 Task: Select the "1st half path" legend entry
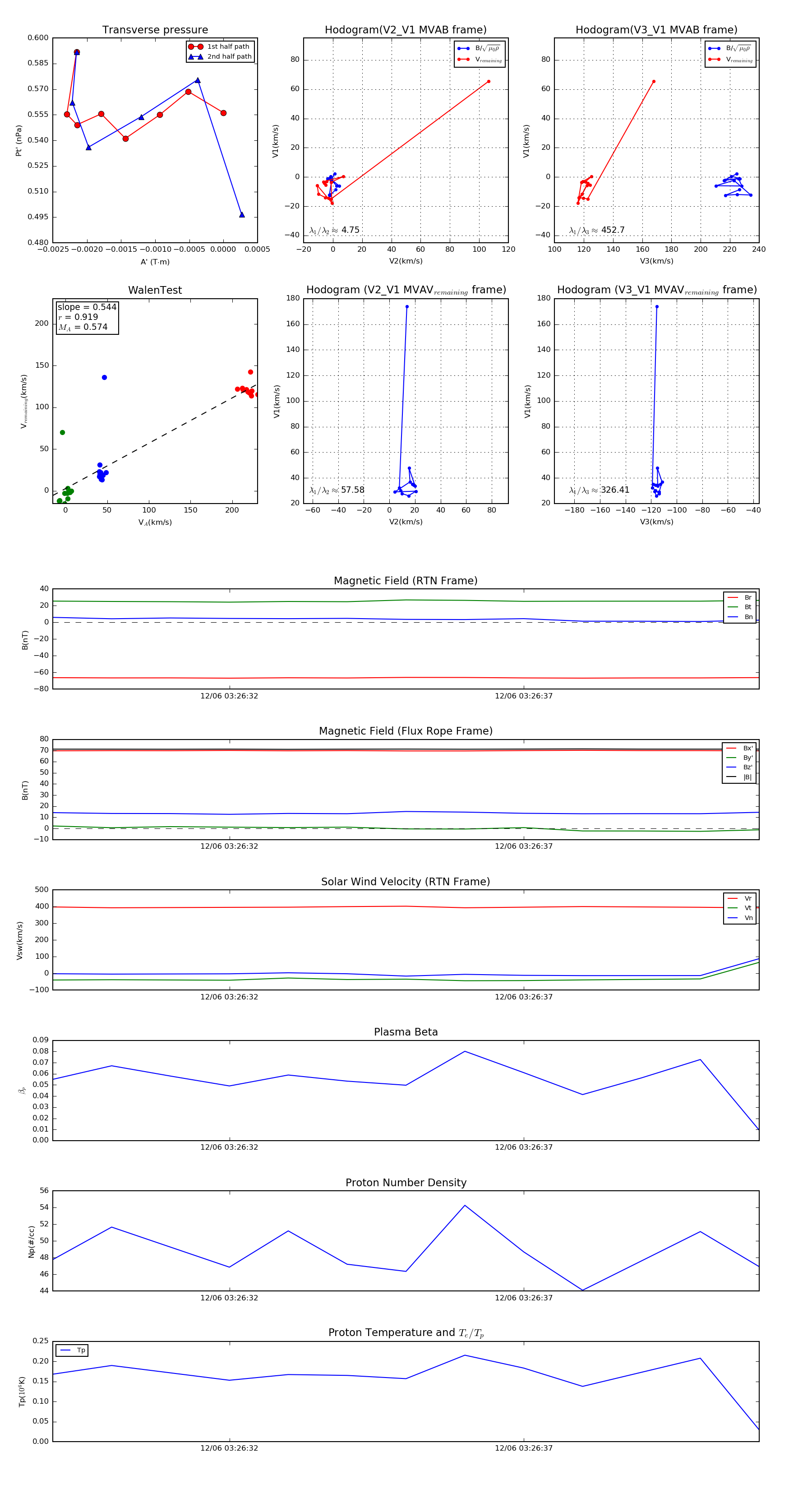220,47
